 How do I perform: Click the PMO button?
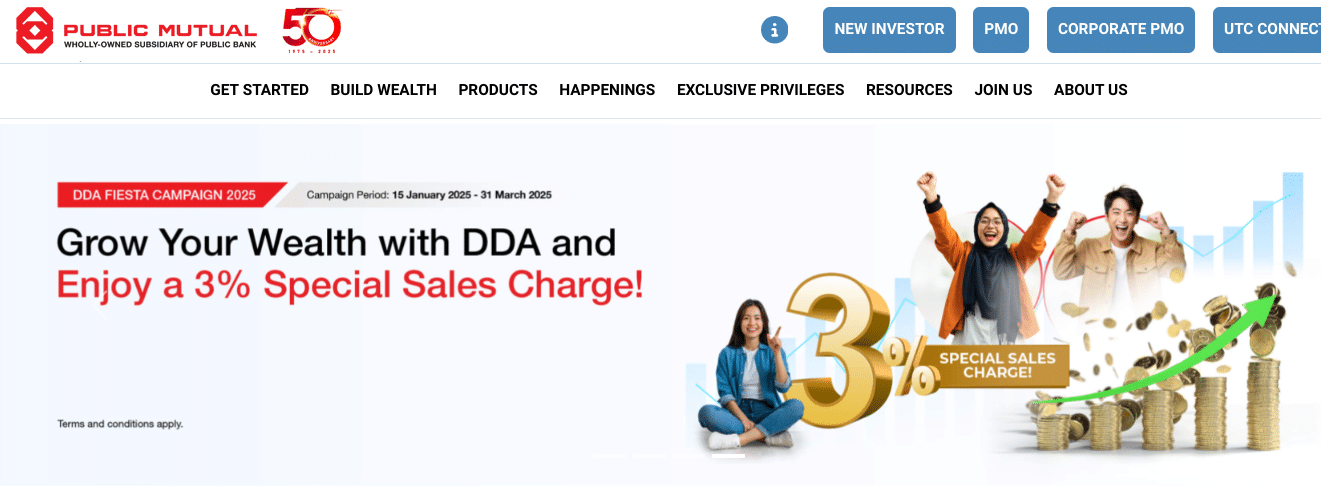pyautogui.click(x=1001, y=30)
